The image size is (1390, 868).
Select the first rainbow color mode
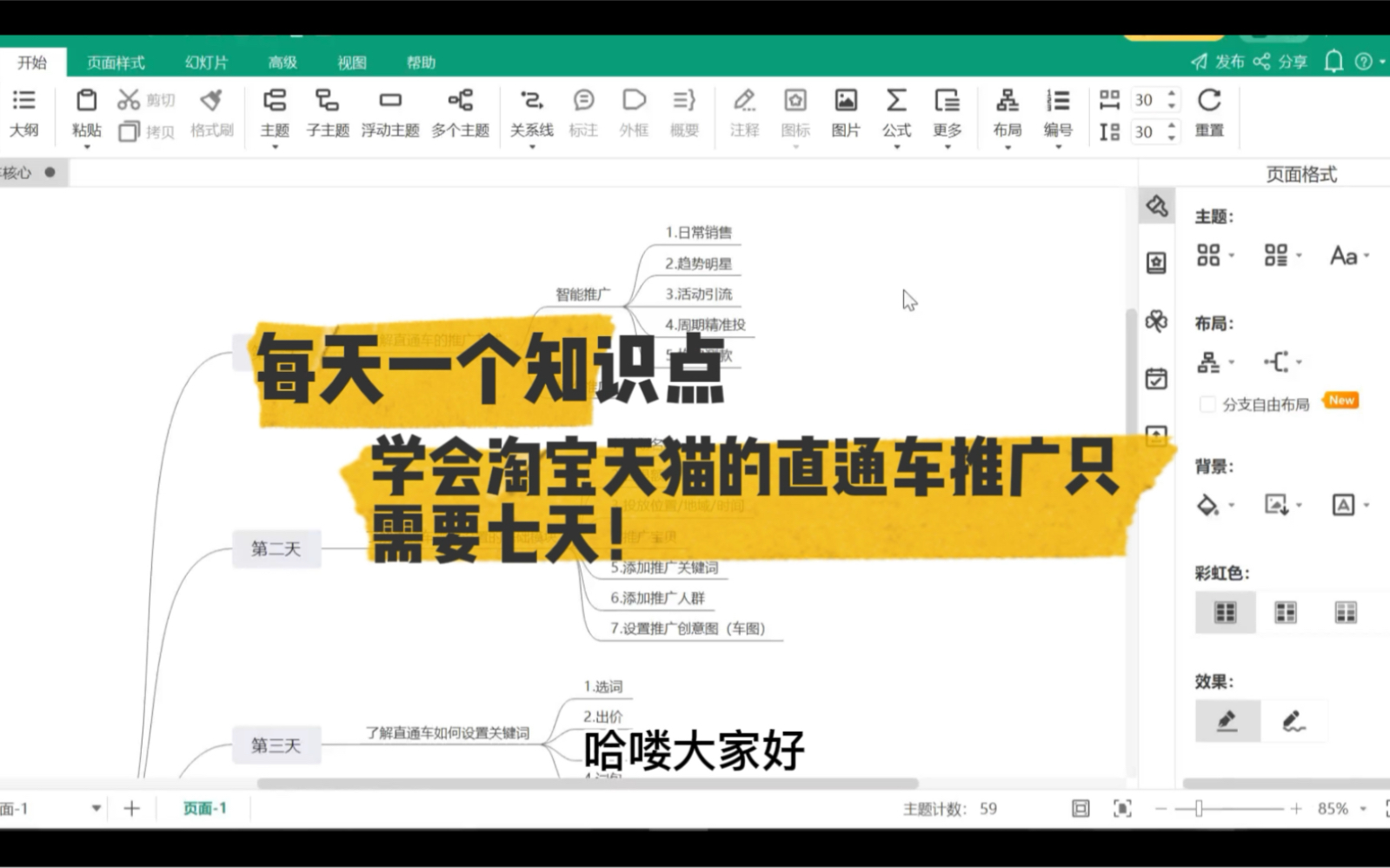[1226, 613]
